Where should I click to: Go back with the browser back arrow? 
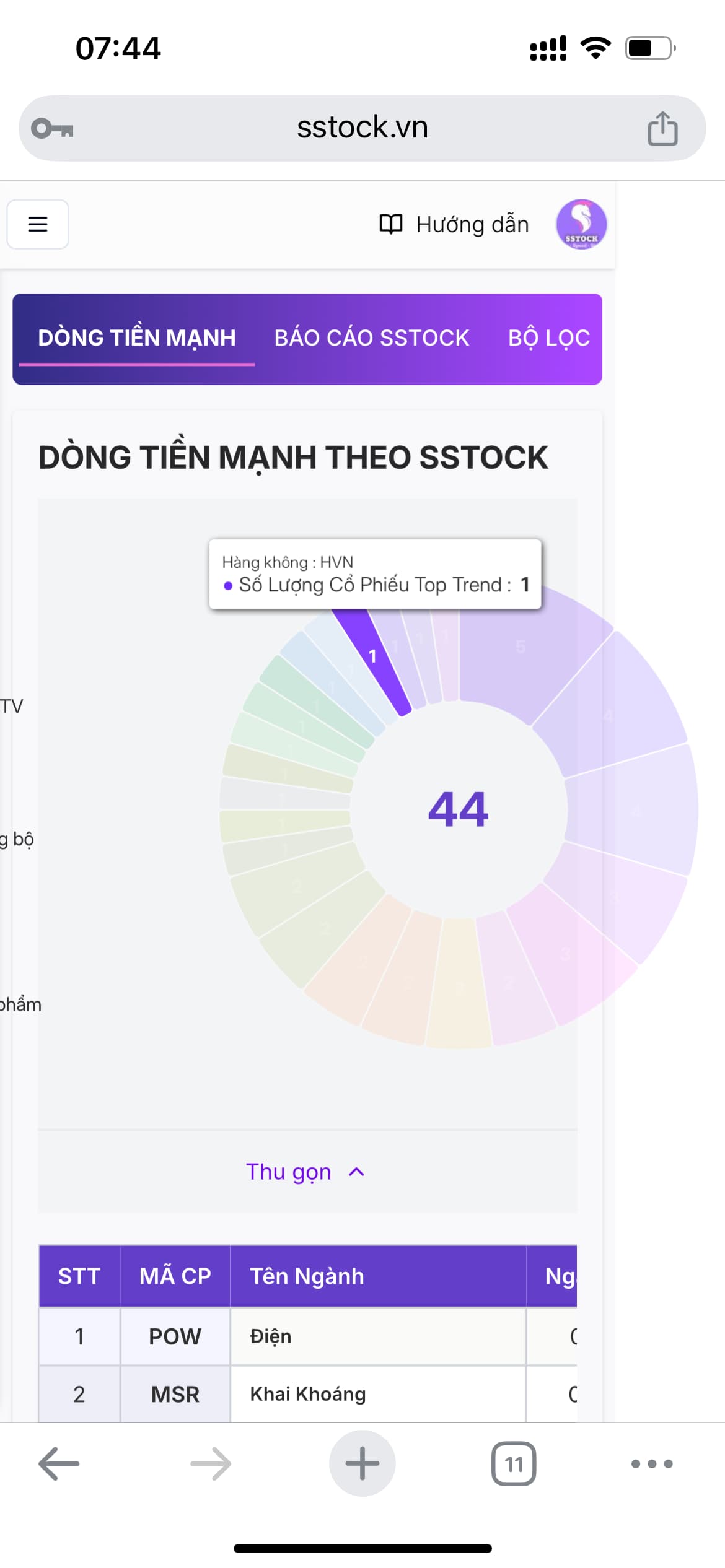tap(59, 1463)
